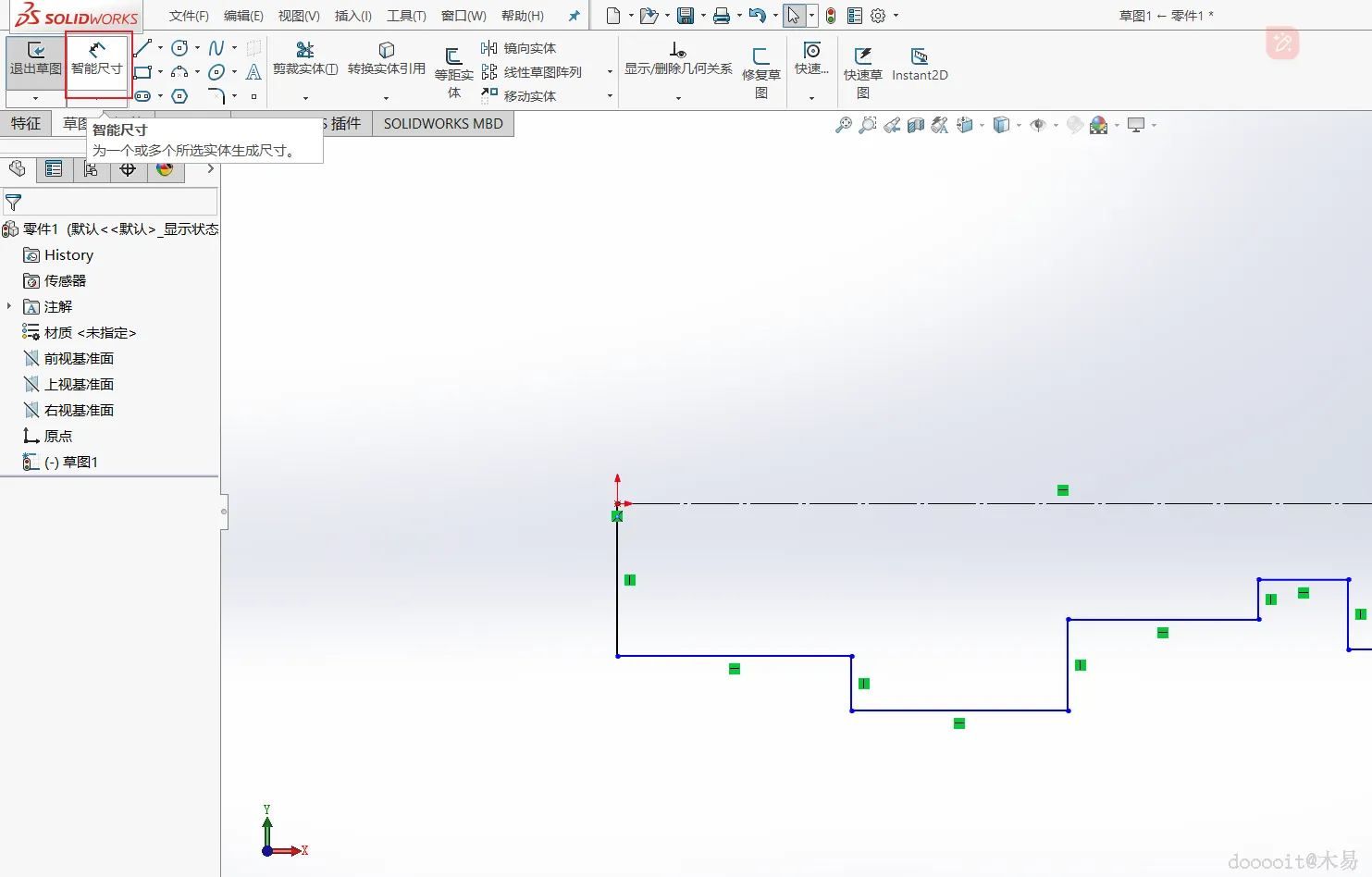Open the 视图(V) menu
The width and height of the screenshot is (1372, 877).
click(299, 16)
